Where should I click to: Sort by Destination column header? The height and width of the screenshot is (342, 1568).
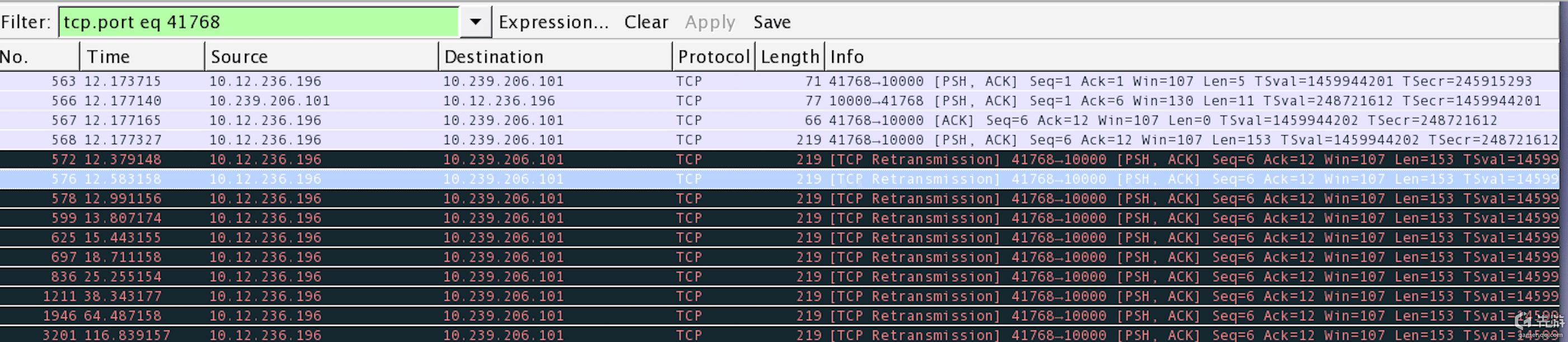(555, 56)
